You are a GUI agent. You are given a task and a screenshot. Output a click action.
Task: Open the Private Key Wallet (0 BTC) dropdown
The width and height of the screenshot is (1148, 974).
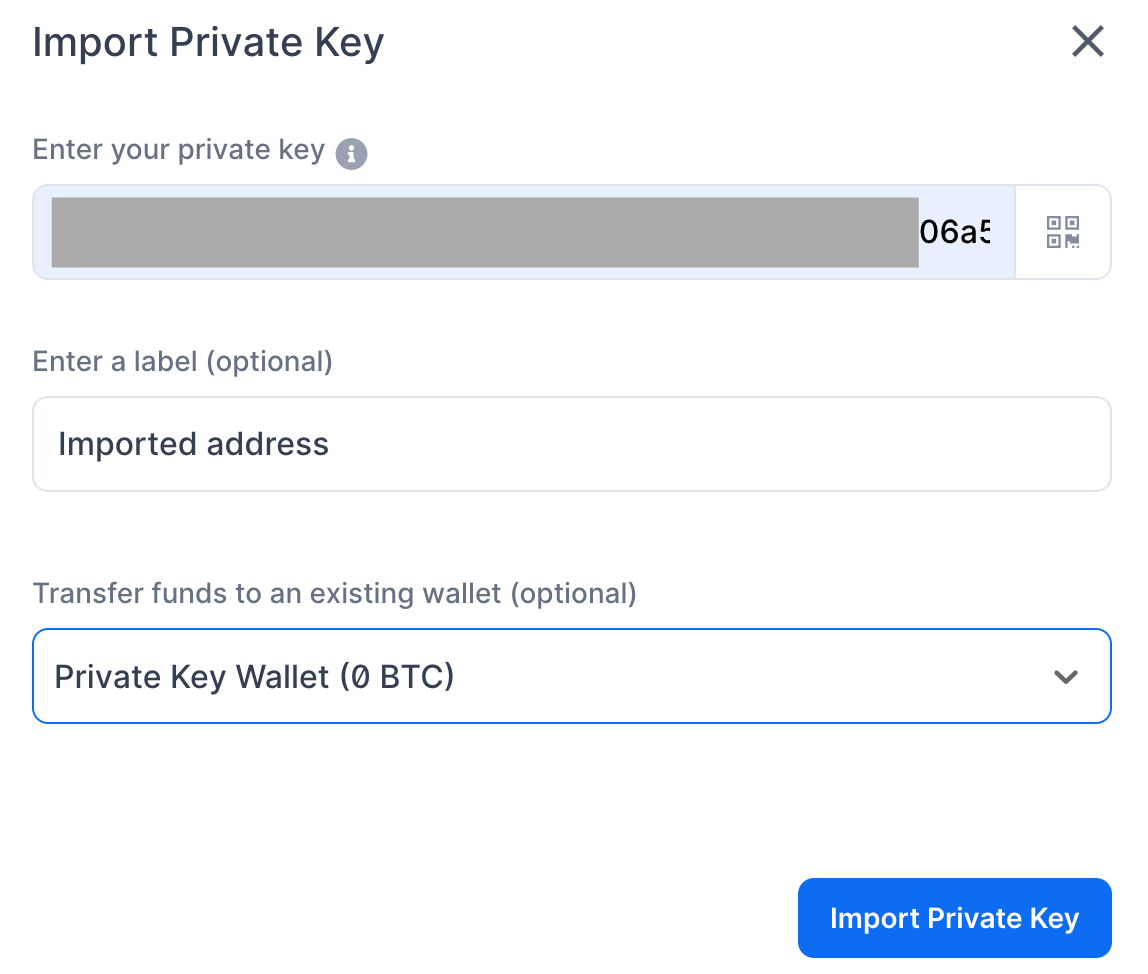pos(570,676)
